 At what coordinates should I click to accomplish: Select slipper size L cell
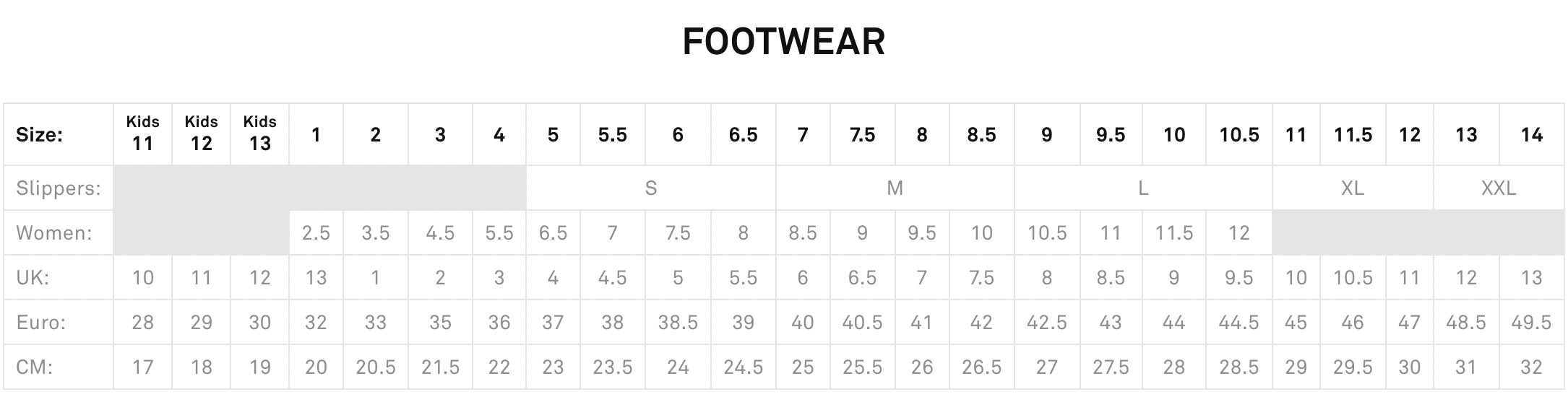(x=1143, y=188)
